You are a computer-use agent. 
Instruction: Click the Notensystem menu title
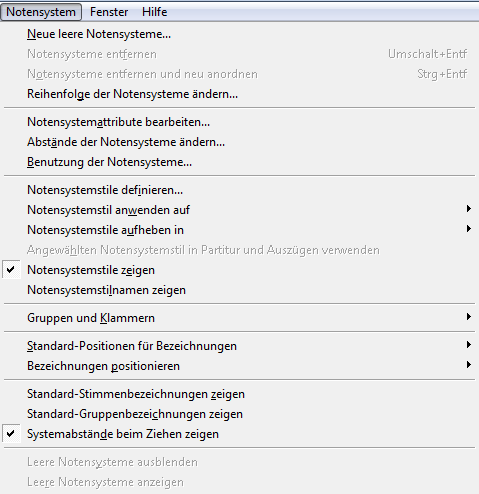pos(41,12)
